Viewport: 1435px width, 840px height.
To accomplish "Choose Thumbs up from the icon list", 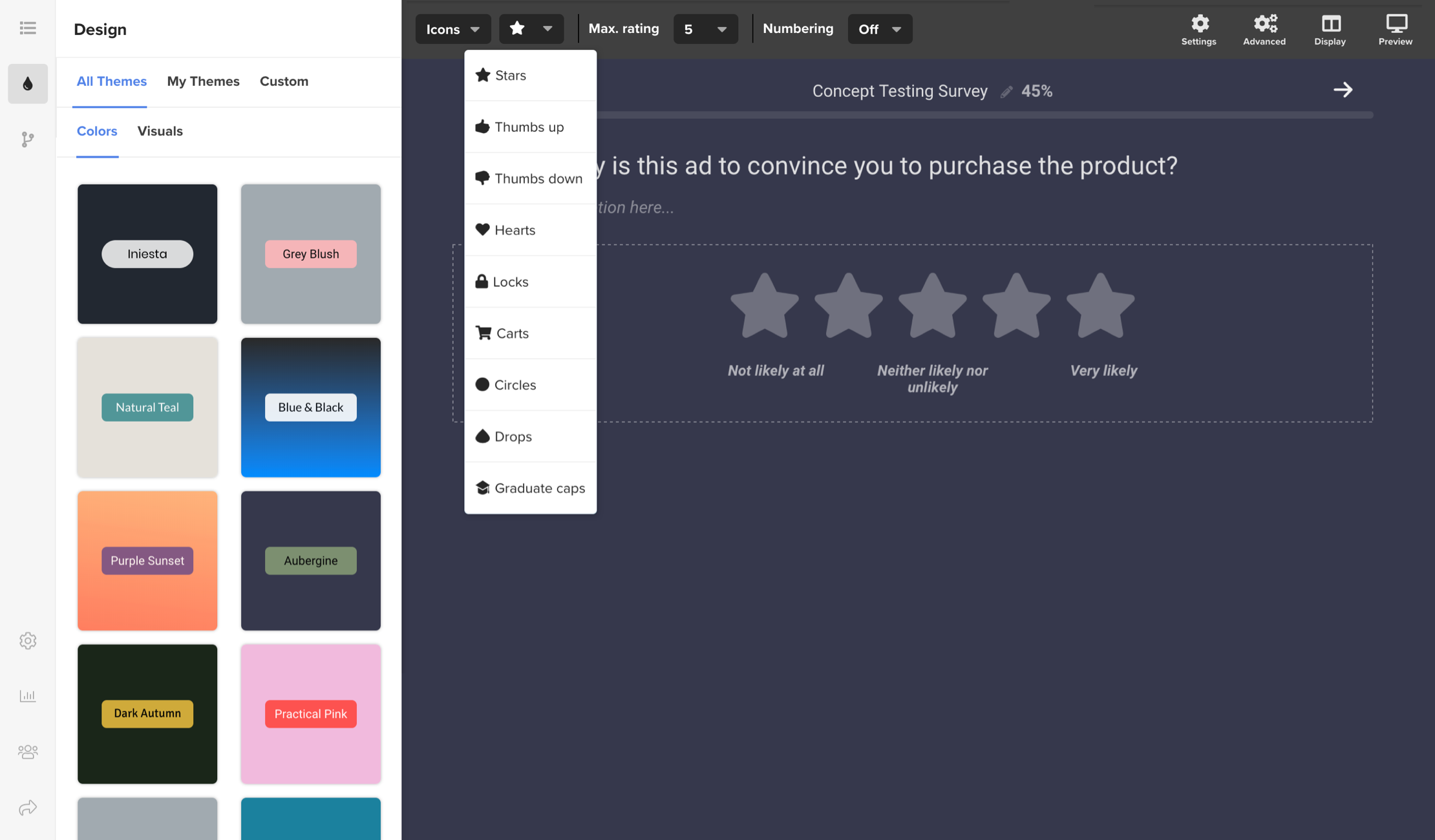I will (x=530, y=127).
